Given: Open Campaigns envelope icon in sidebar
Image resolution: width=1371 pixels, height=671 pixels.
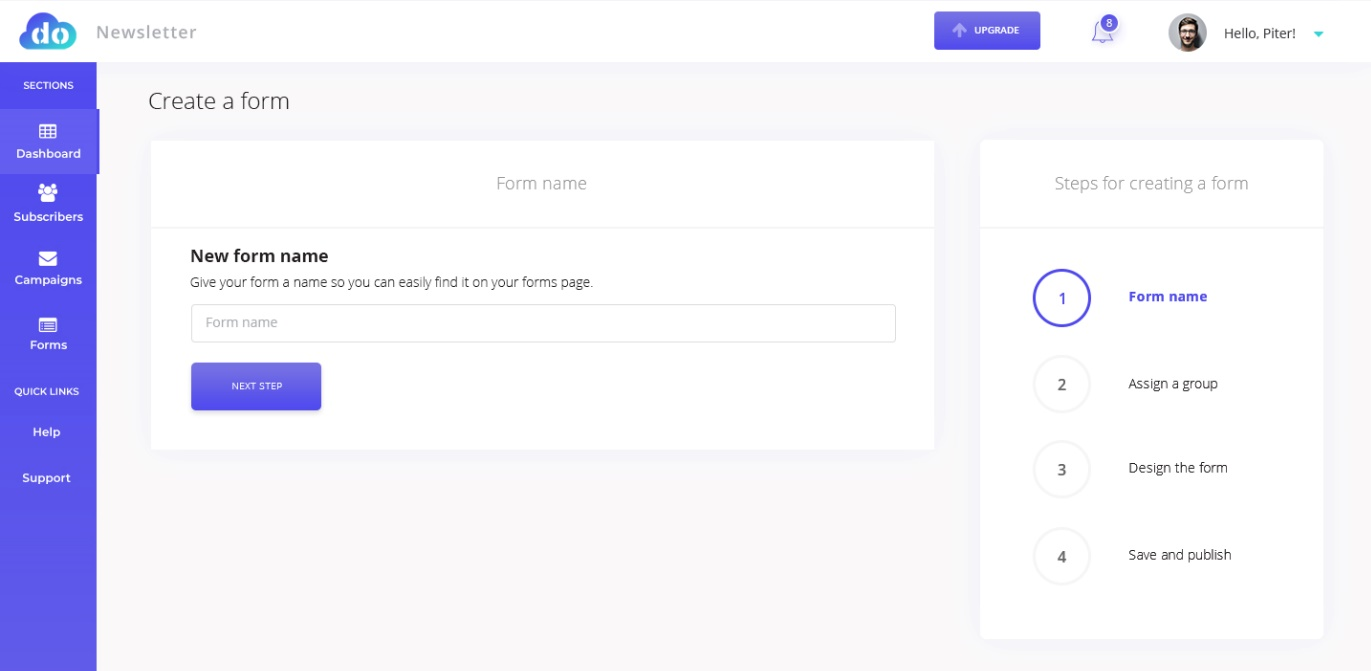Looking at the screenshot, I should [x=48, y=259].
